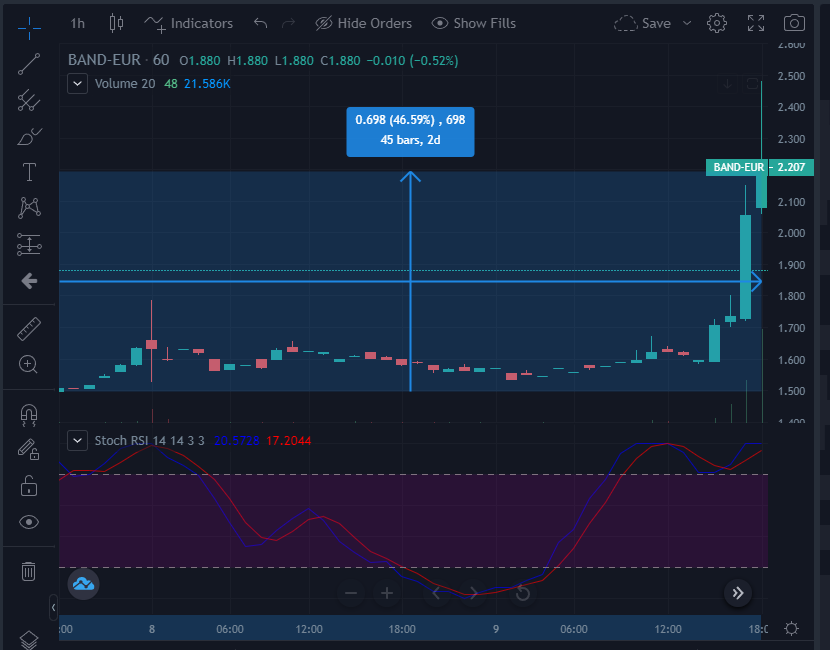Click the measurement info box 0.698 (46.59%)

click(x=410, y=132)
